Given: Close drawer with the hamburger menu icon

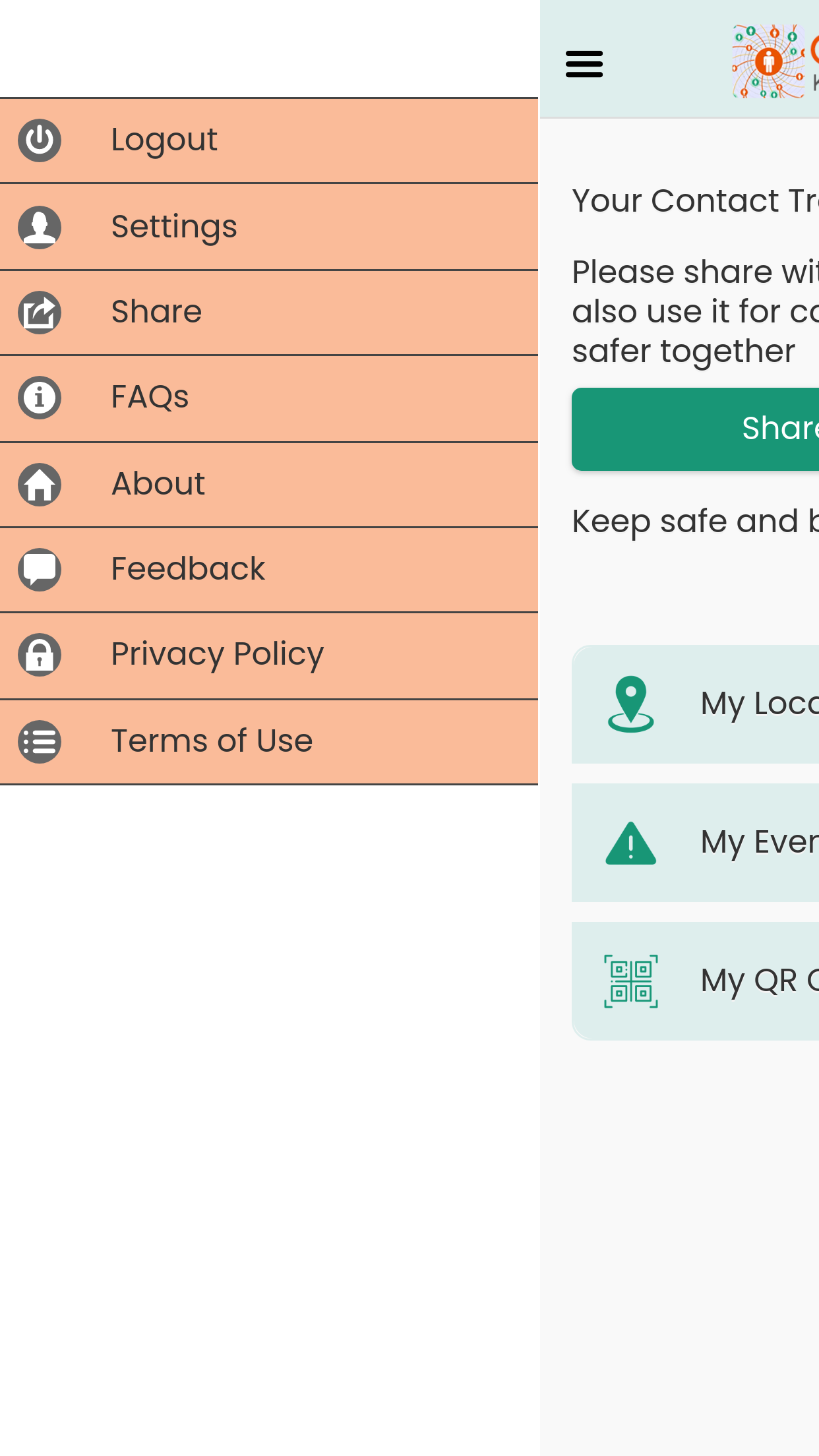Looking at the screenshot, I should pos(584,64).
